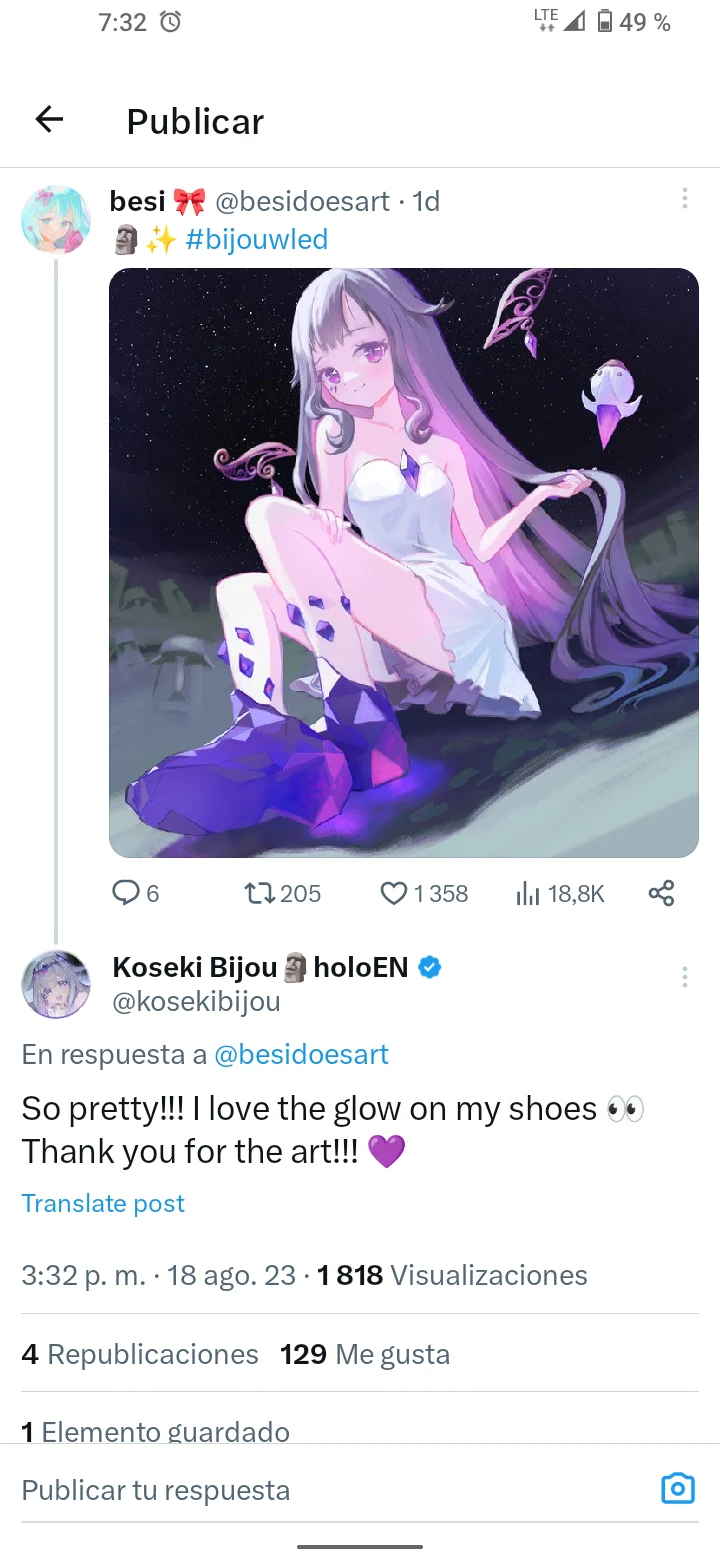Open the three-dot menu on besi's post
The image size is (720, 1560).
(x=685, y=199)
